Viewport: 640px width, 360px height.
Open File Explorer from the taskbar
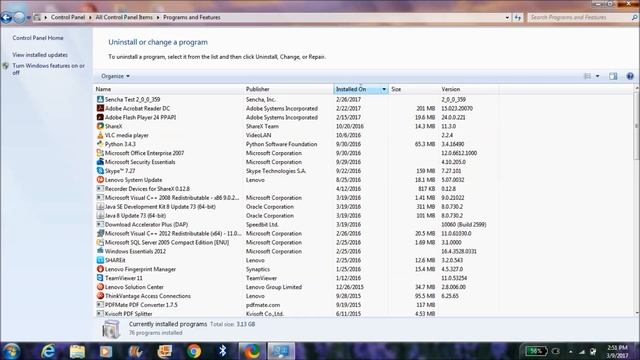(x=77, y=351)
